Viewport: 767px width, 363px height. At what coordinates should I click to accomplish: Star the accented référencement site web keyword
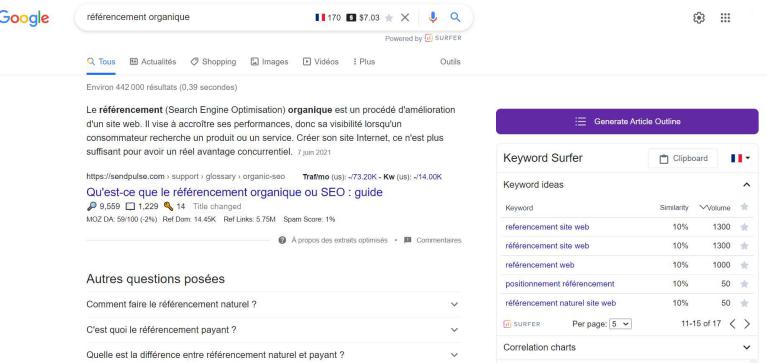(744, 246)
